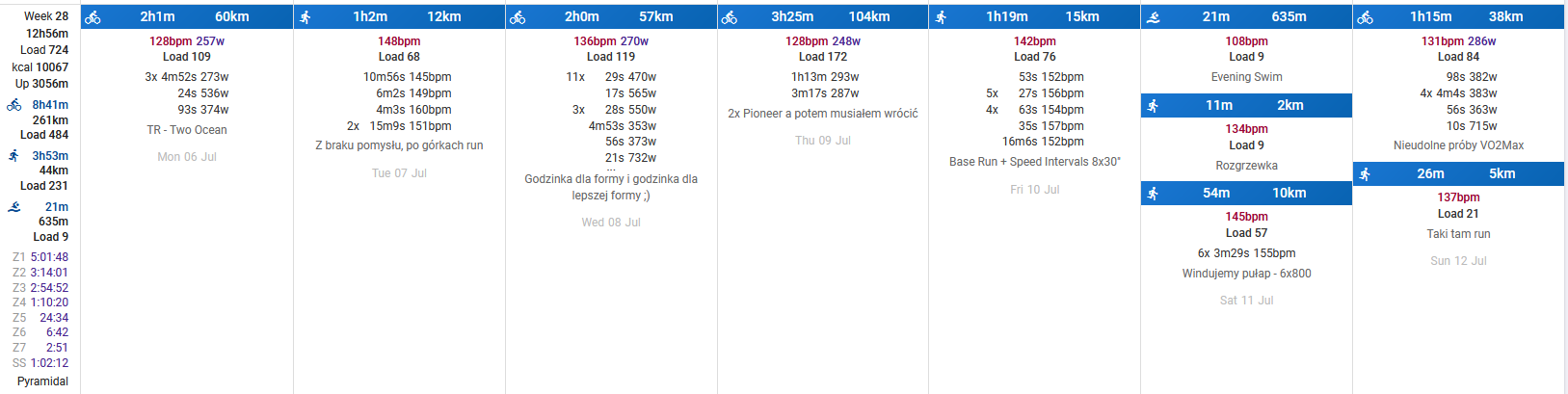This screenshot has height=394, width=1568.
Task: Click the 'Pyramidal' zone distribution label
Action: coord(42,381)
